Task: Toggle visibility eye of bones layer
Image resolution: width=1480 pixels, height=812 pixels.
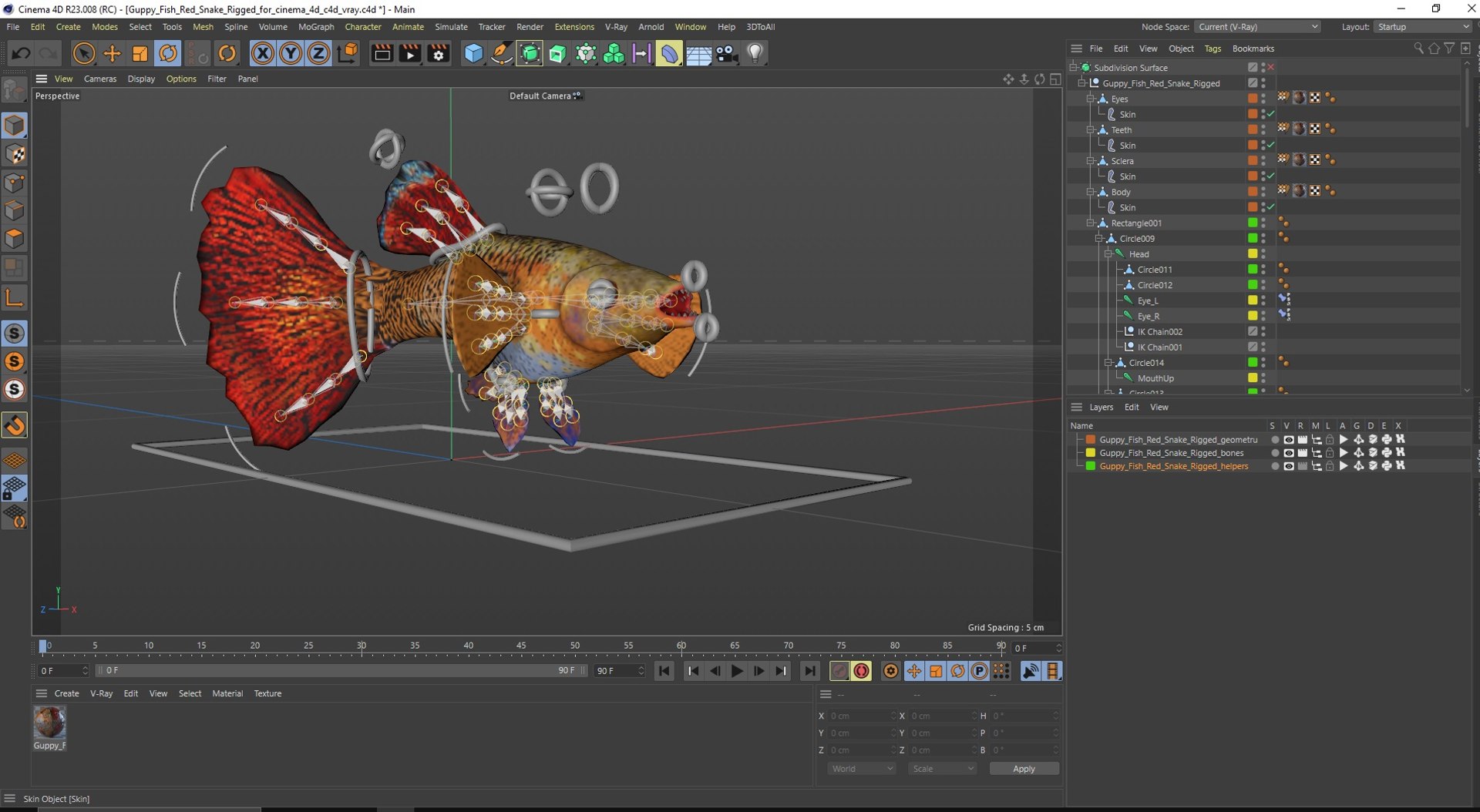Action: pos(1288,453)
